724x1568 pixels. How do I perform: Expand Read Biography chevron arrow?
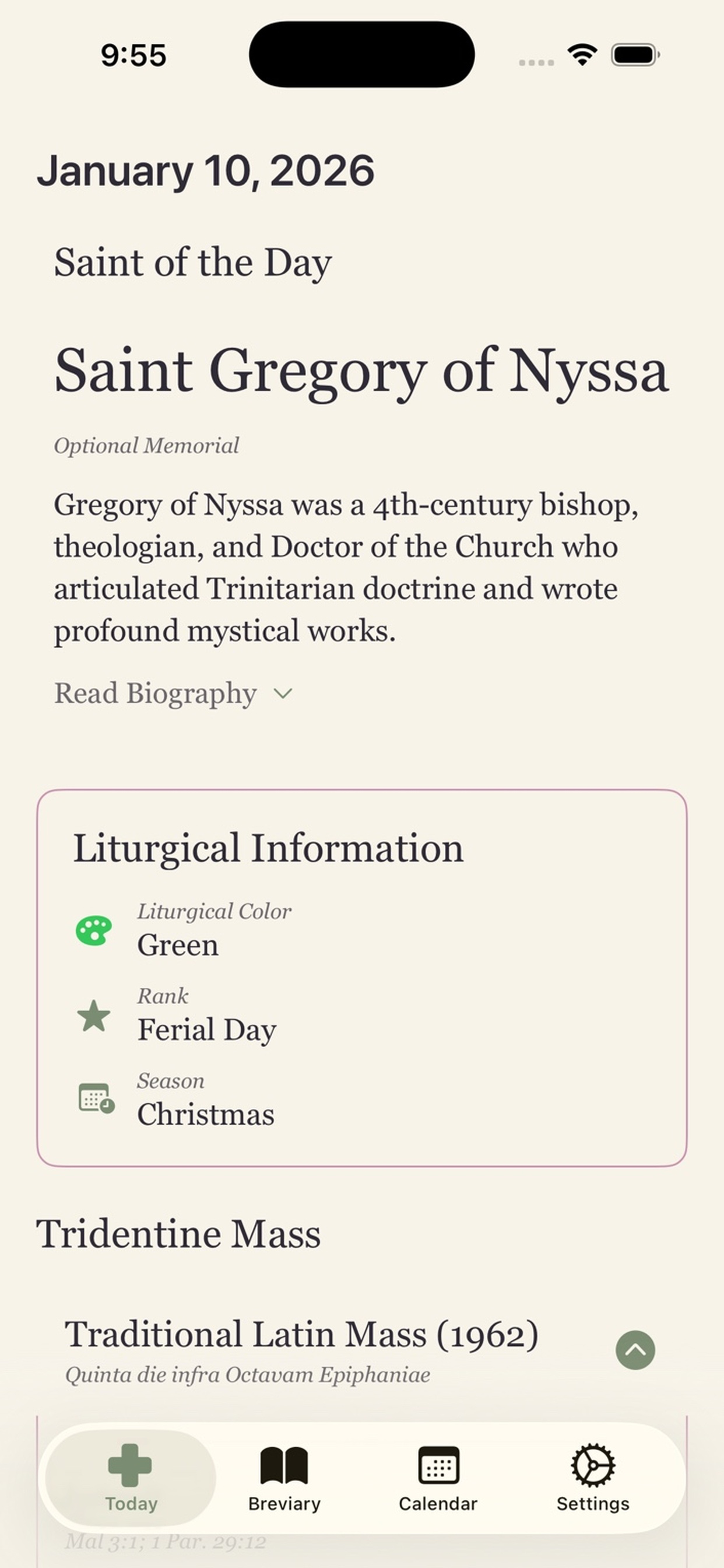coord(283,694)
